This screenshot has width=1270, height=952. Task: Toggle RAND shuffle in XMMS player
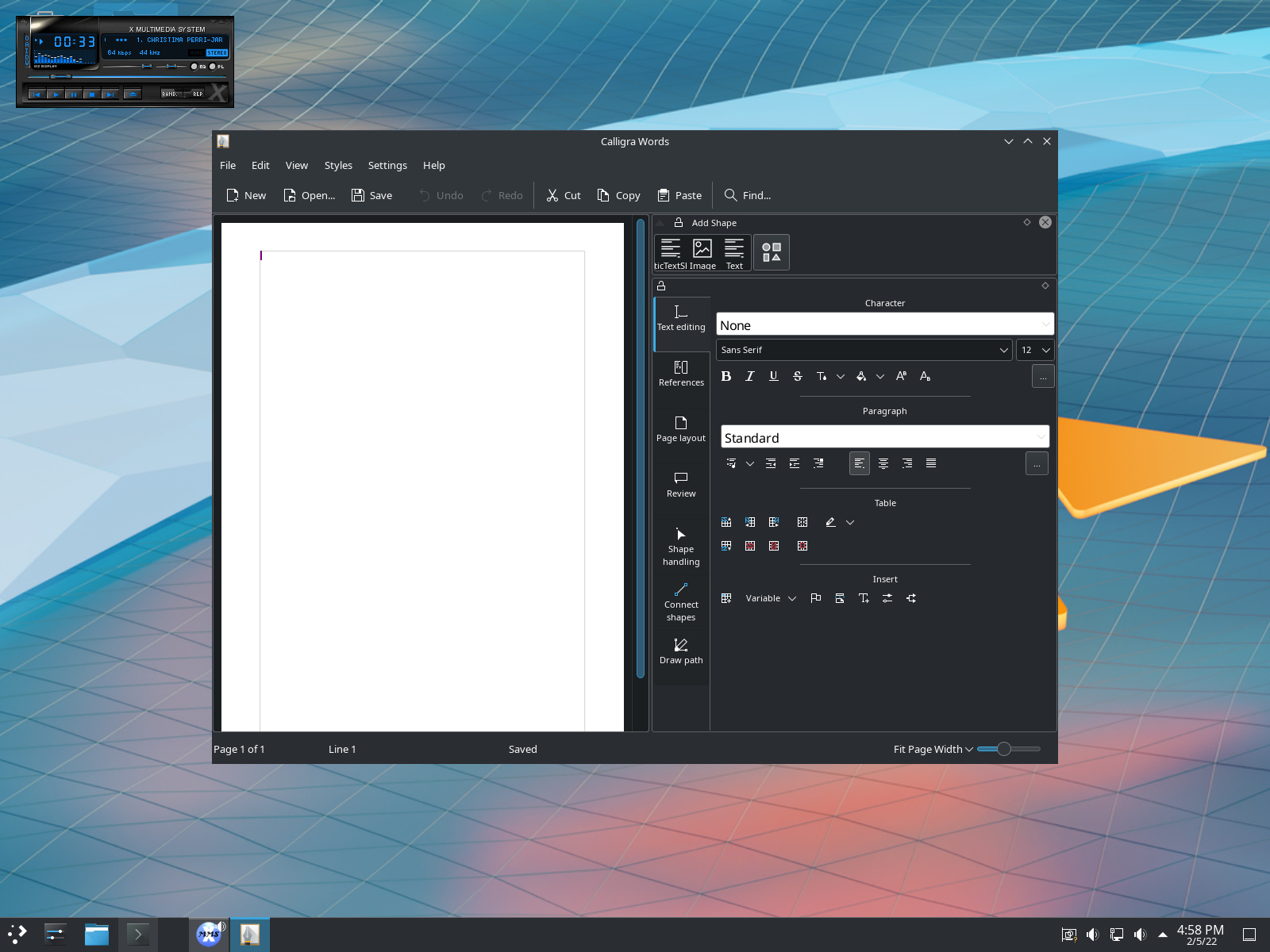click(171, 94)
